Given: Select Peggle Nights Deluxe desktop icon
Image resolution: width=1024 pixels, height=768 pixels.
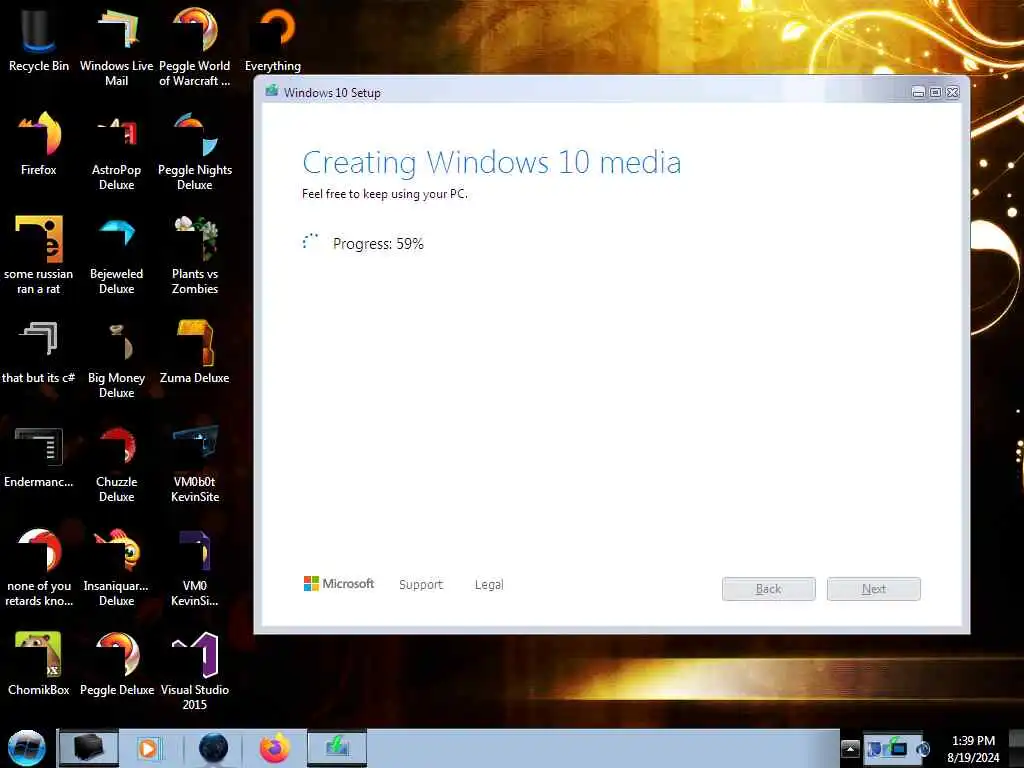Looking at the screenshot, I should coord(195,150).
